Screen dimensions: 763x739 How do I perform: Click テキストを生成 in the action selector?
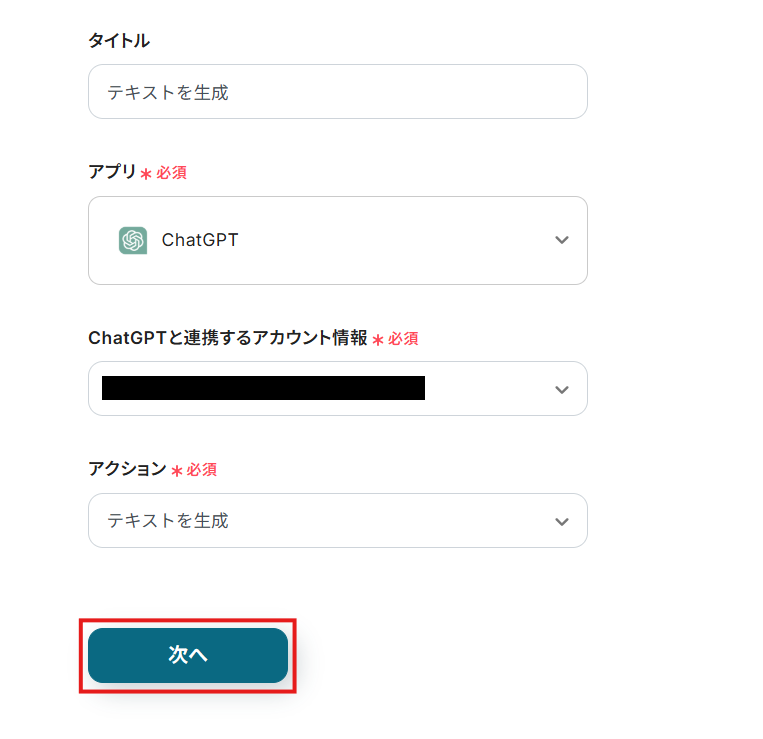coord(168,521)
